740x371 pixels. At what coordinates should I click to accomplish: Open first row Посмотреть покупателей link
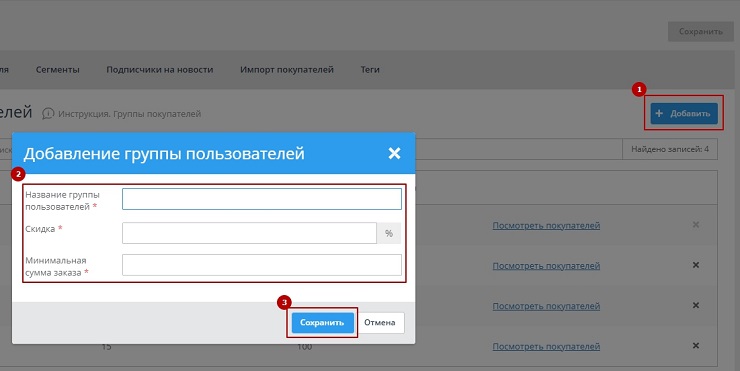[546, 226]
